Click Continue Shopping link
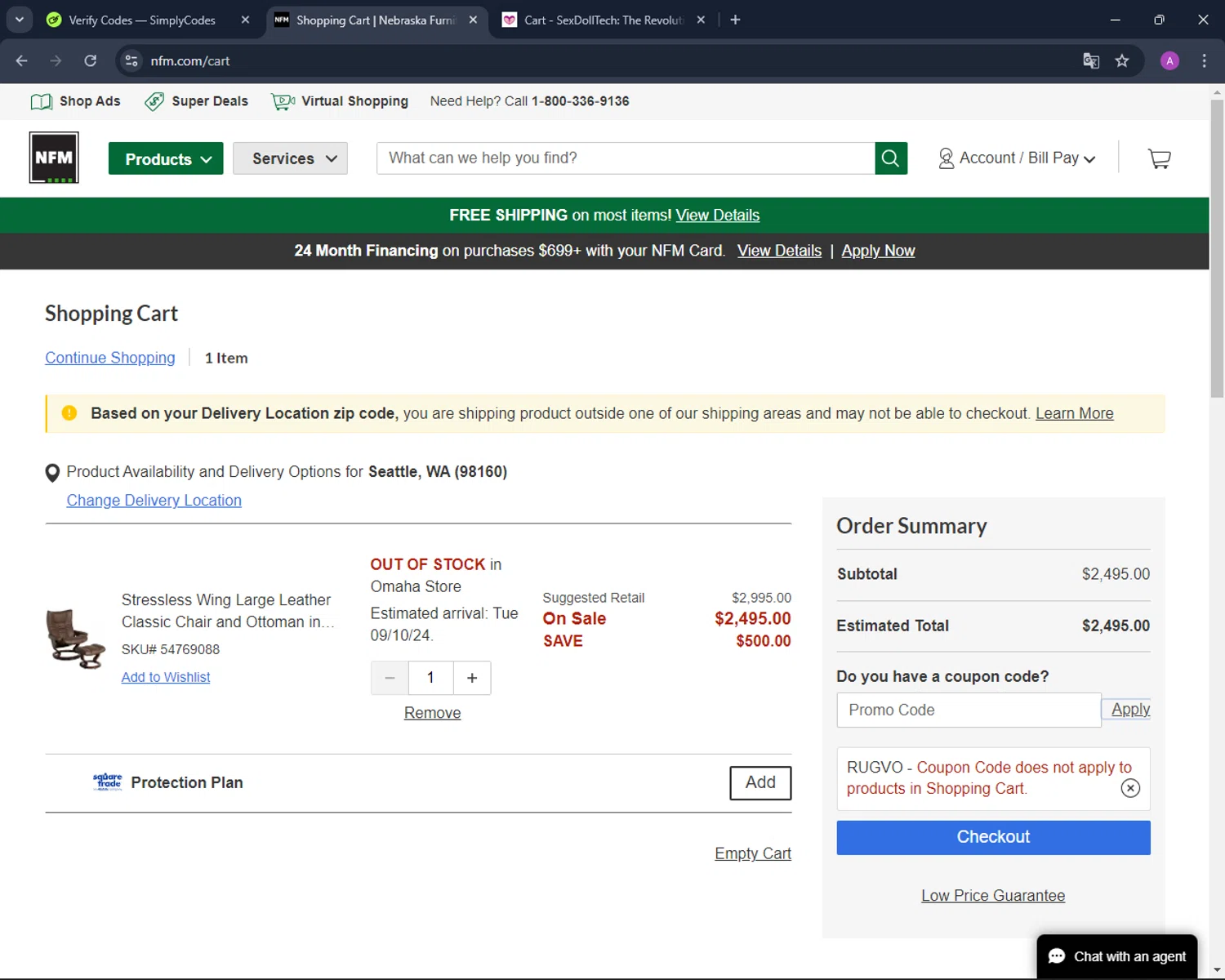The height and width of the screenshot is (980, 1225). pos(110,358)
